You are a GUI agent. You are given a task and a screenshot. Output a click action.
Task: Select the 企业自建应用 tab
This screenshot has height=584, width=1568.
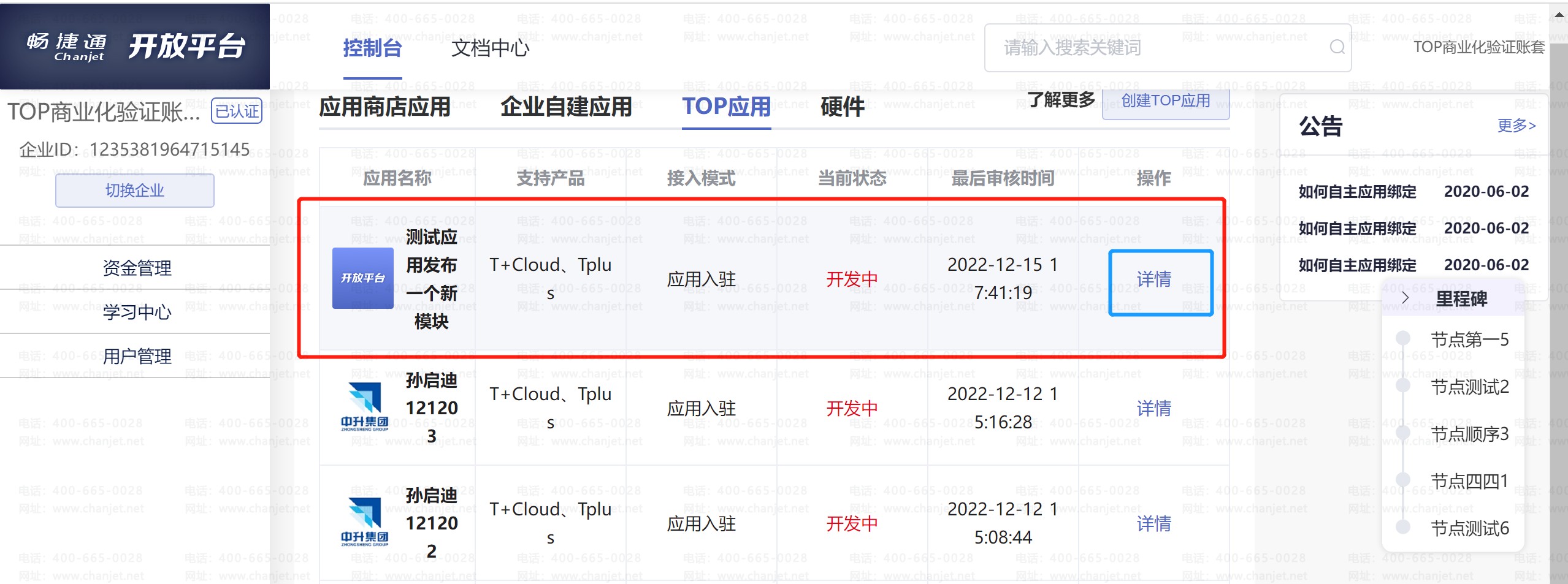pos(566,107)
